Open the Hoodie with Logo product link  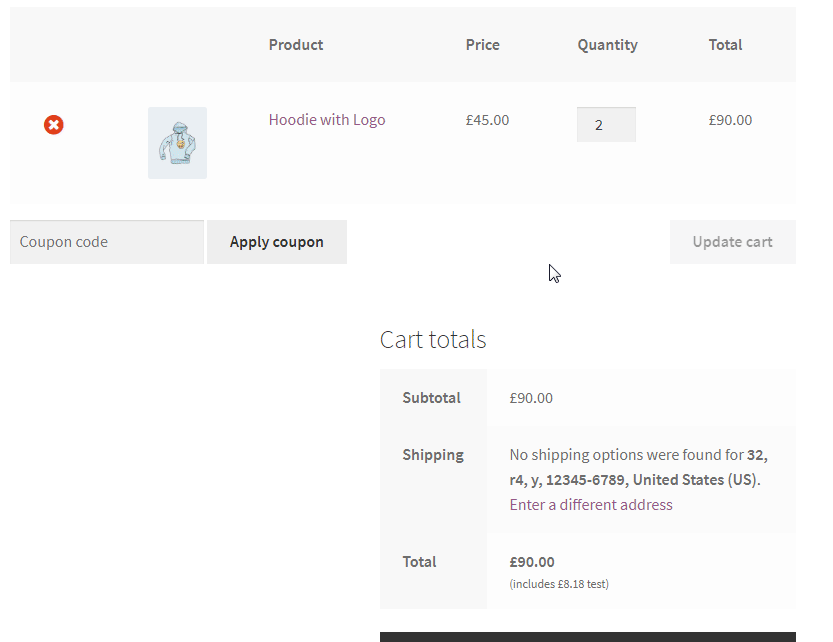tap(326, 119)
